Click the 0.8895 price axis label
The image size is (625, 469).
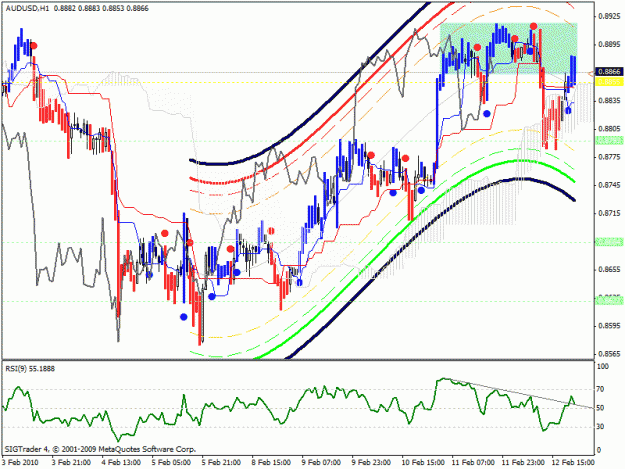(x=610, y=44)
